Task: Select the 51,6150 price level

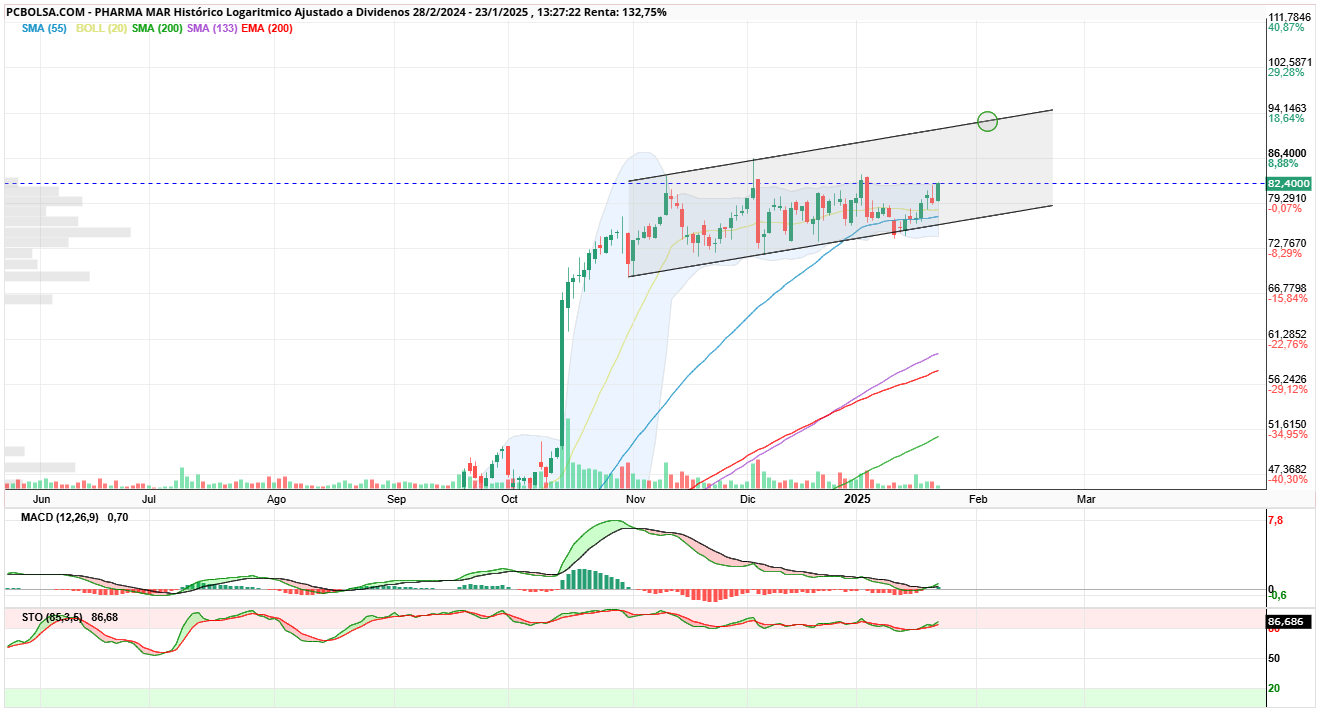Action: [1288, 424]
